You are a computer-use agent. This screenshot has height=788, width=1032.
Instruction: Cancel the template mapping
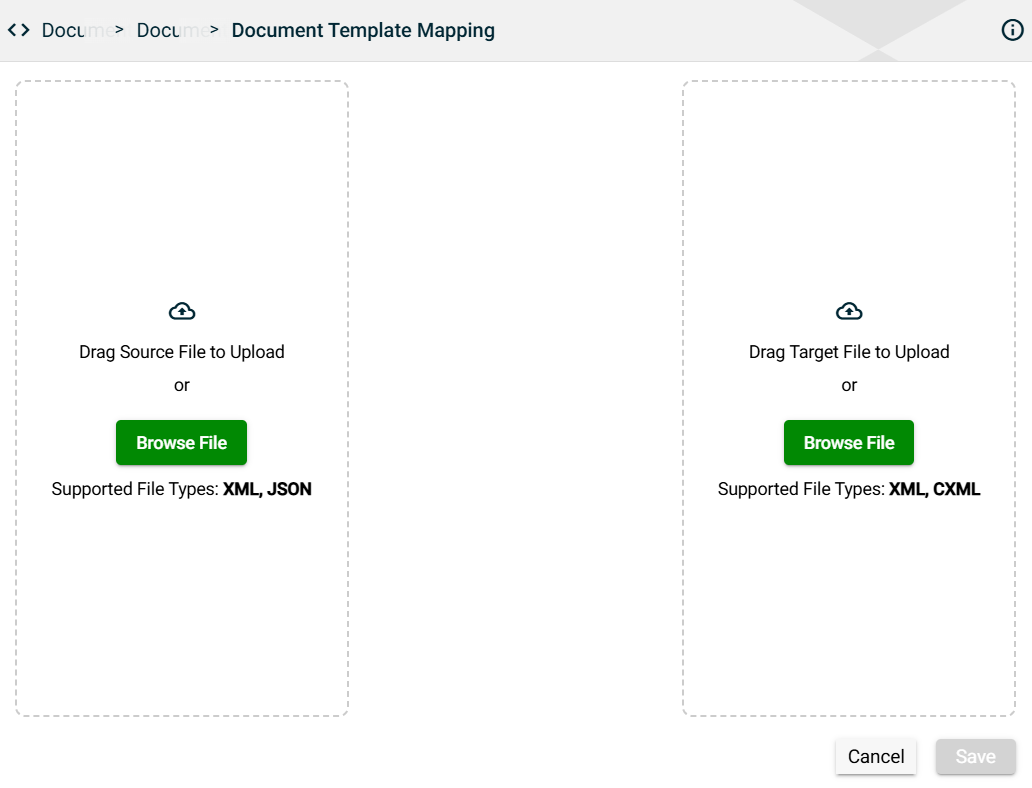pyautogui.click(x=875, y=757)
